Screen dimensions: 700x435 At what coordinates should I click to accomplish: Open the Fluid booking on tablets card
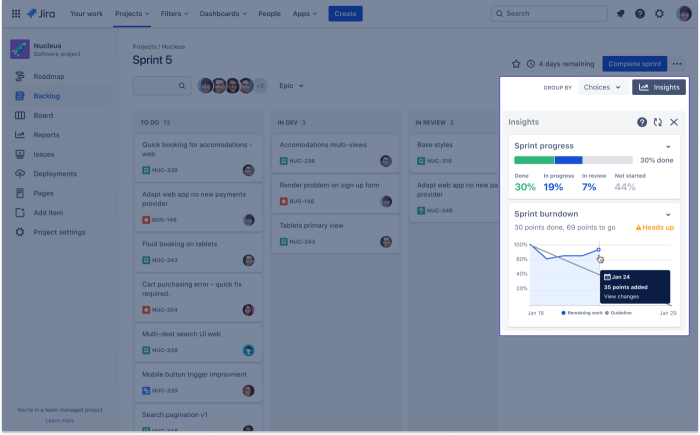(x=198, y=251)
